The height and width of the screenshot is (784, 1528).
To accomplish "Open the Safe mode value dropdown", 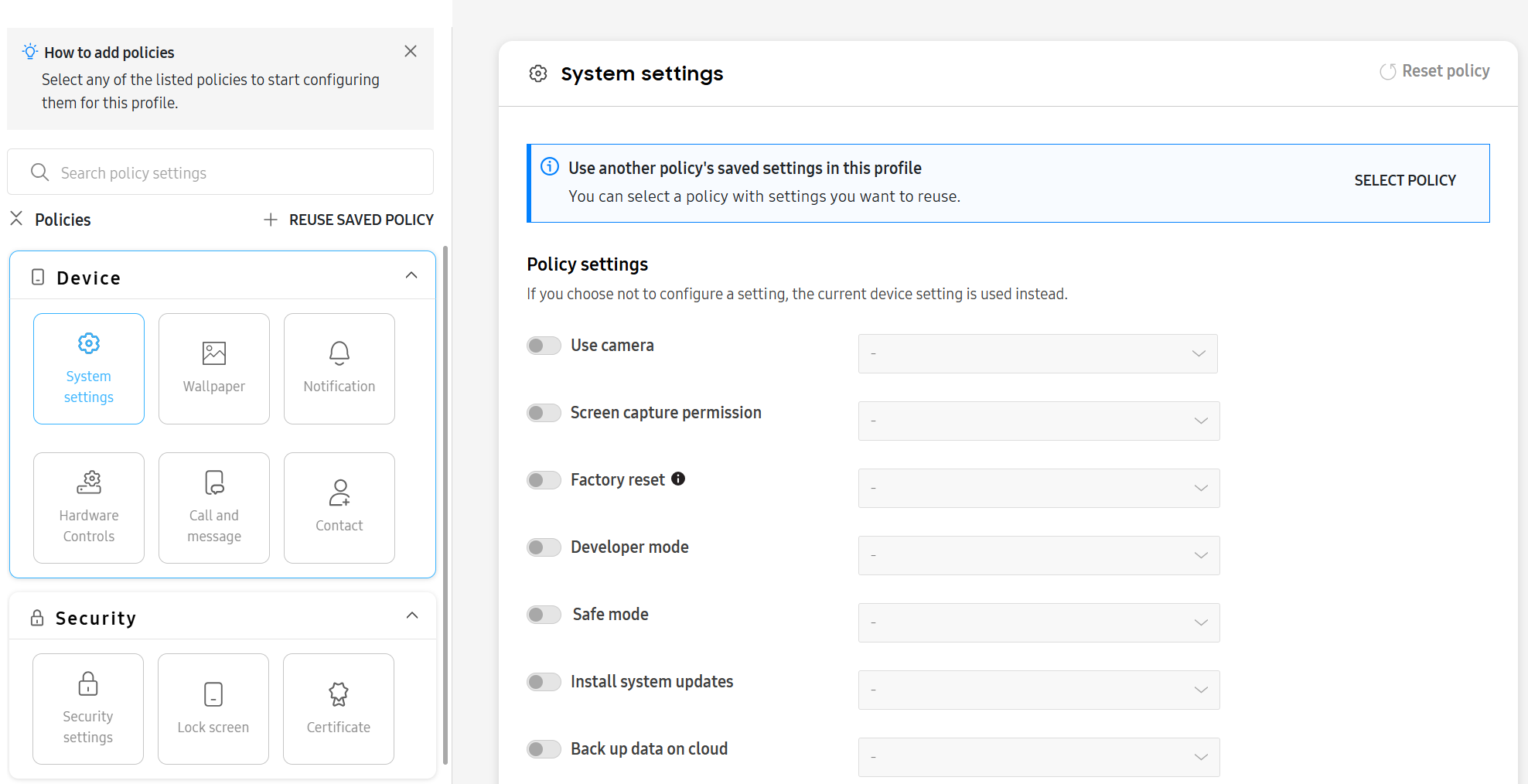I will click(1039, 622).
